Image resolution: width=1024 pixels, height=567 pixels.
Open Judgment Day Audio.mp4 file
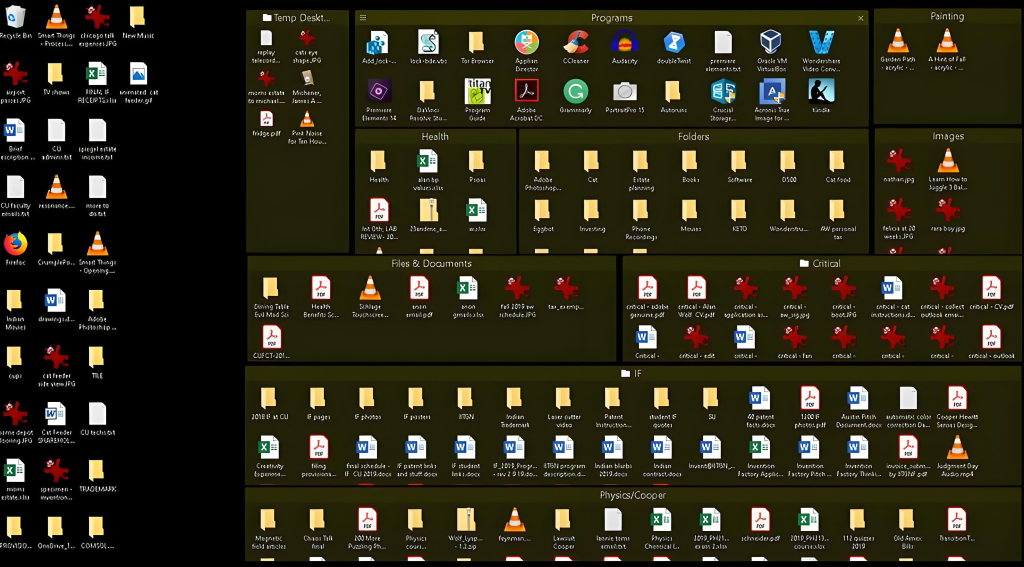point(957,449)
